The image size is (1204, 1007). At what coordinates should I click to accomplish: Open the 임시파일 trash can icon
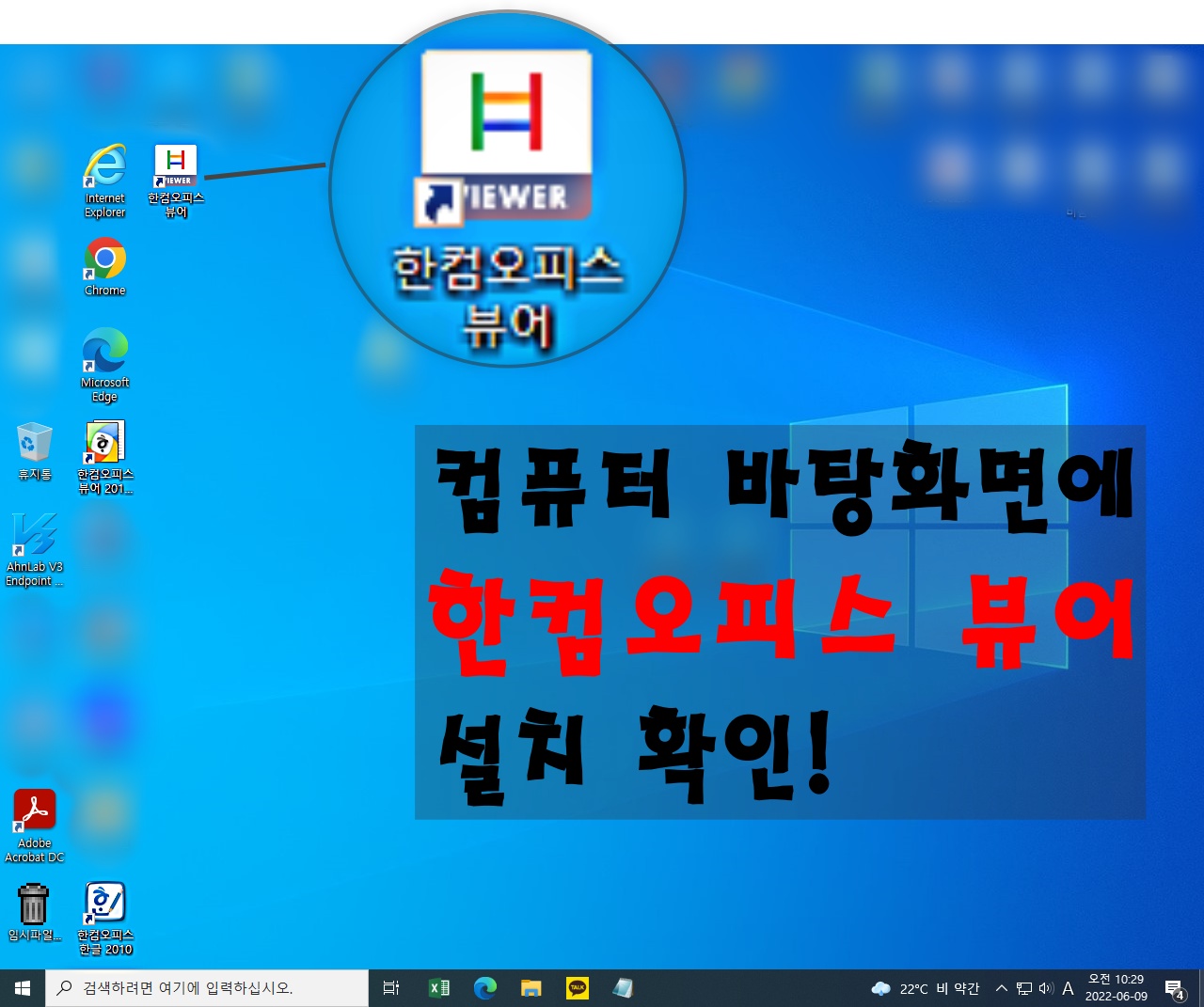tap(35, 912)
